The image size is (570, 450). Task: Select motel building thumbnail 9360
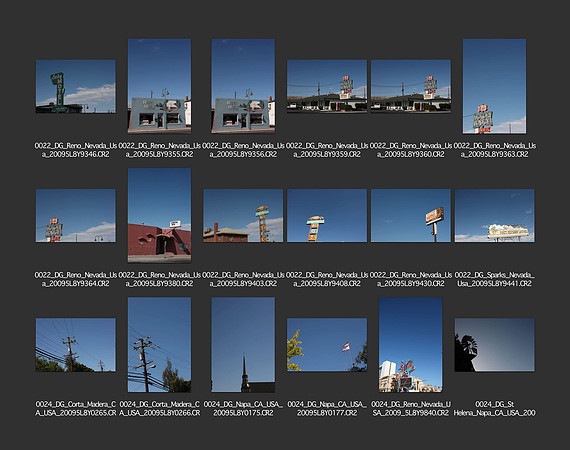[411, 87]
